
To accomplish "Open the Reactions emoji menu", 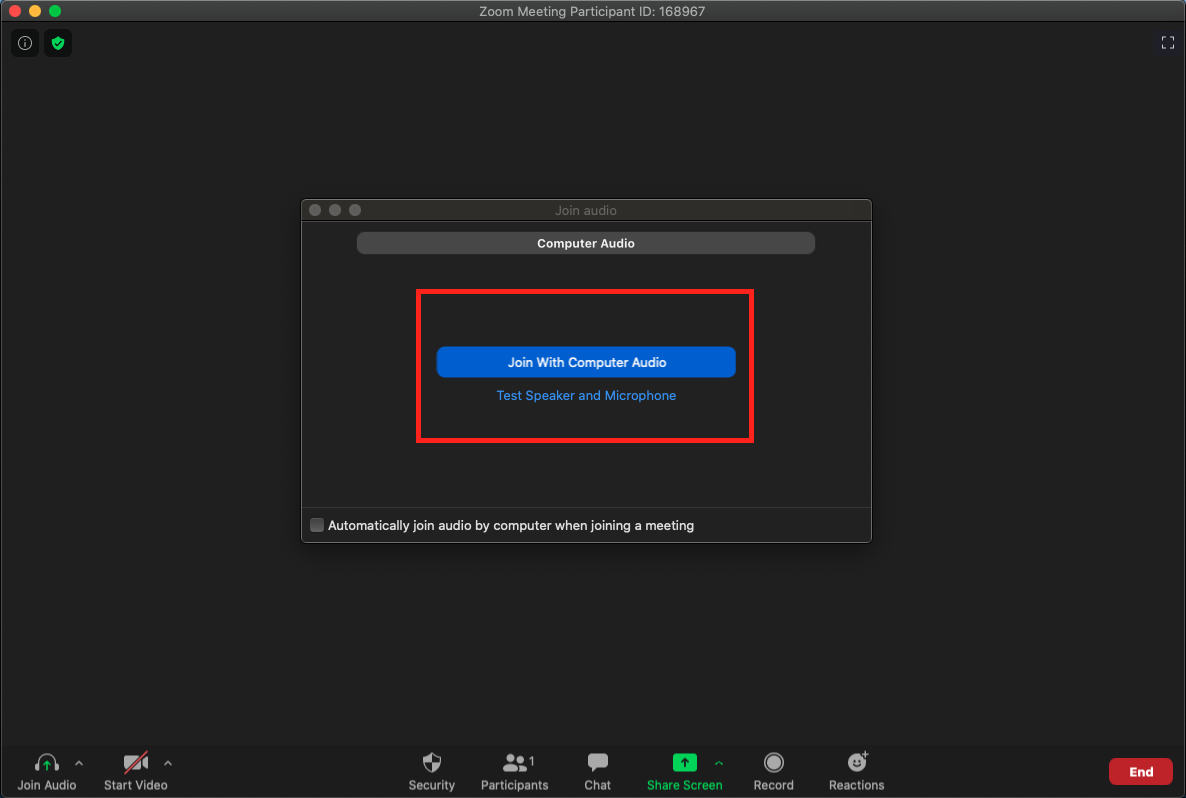I will click(x=856, y=772).
